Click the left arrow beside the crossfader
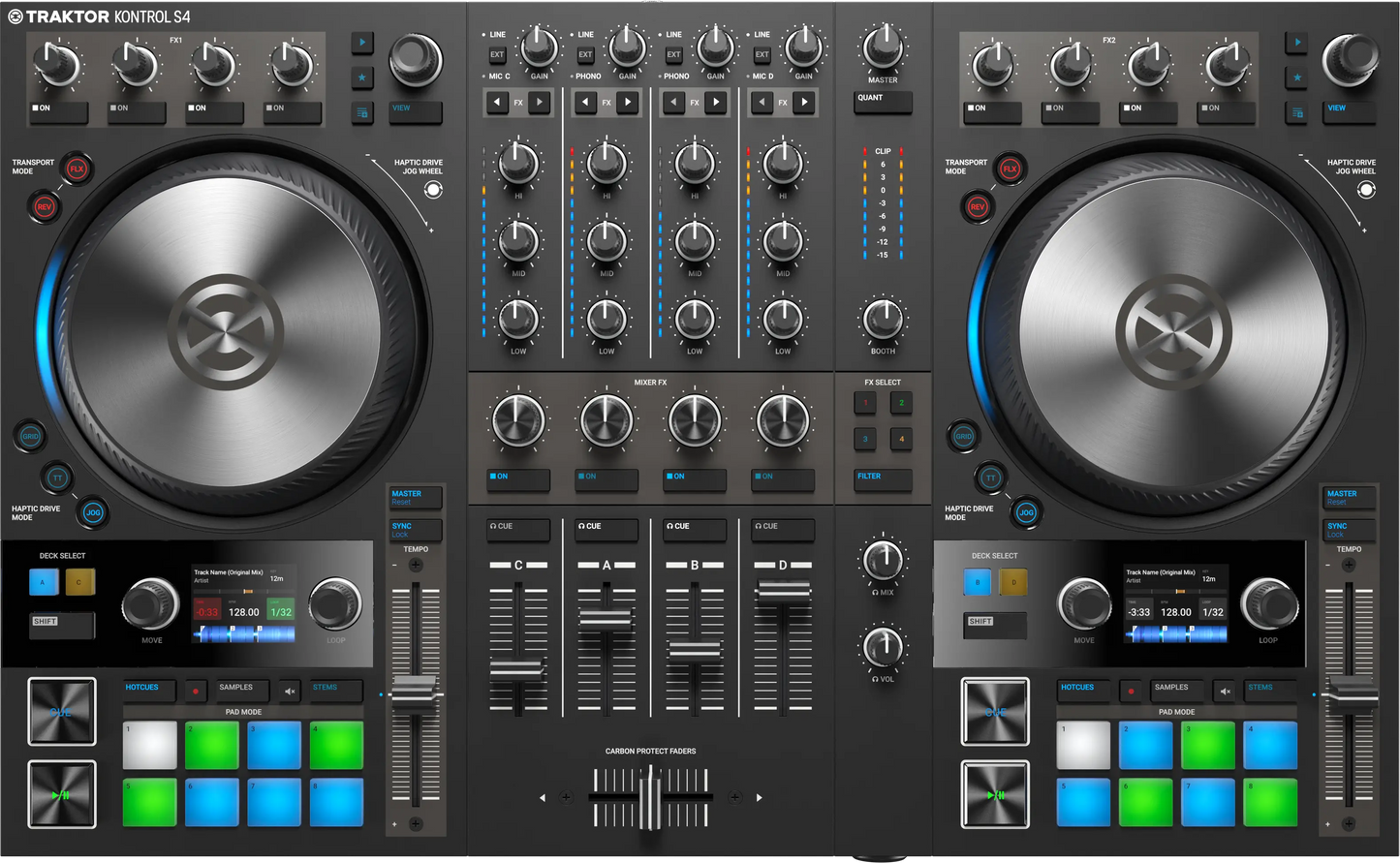Image resolution: width=1400 pixels, height=863 pixels. click(543, 798)
